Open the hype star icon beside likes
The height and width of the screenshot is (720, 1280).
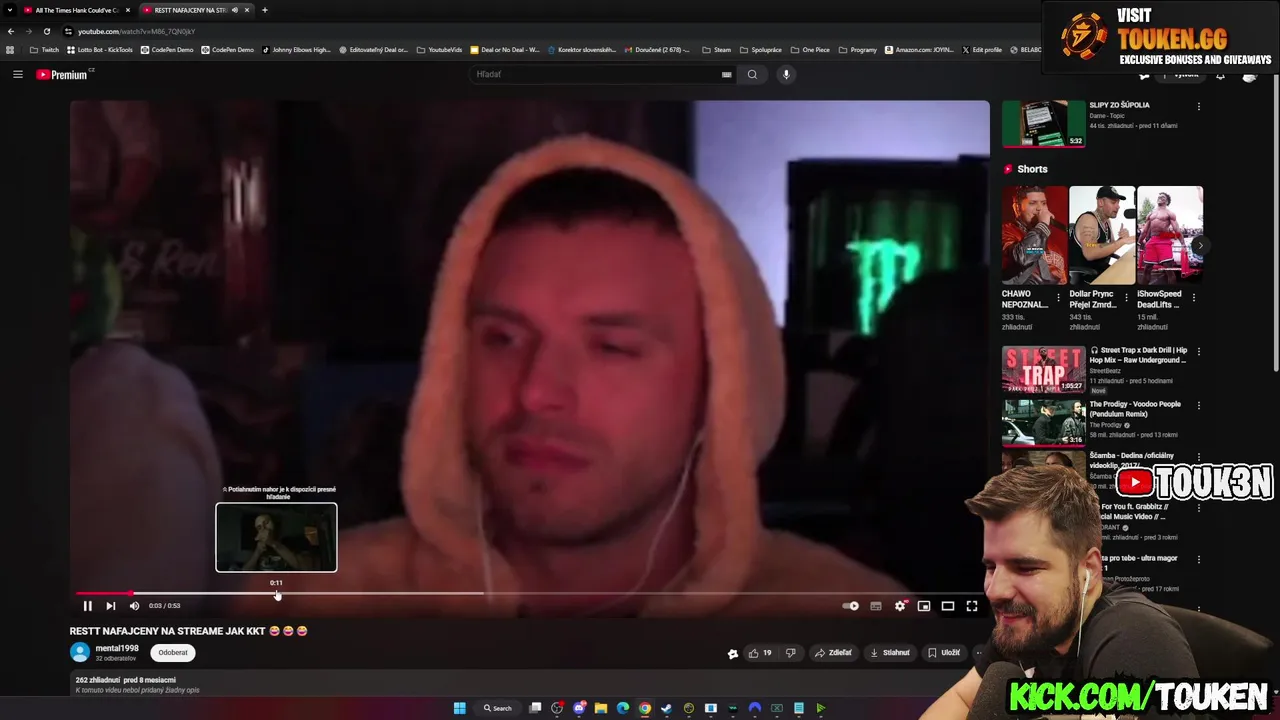point(733,653)
